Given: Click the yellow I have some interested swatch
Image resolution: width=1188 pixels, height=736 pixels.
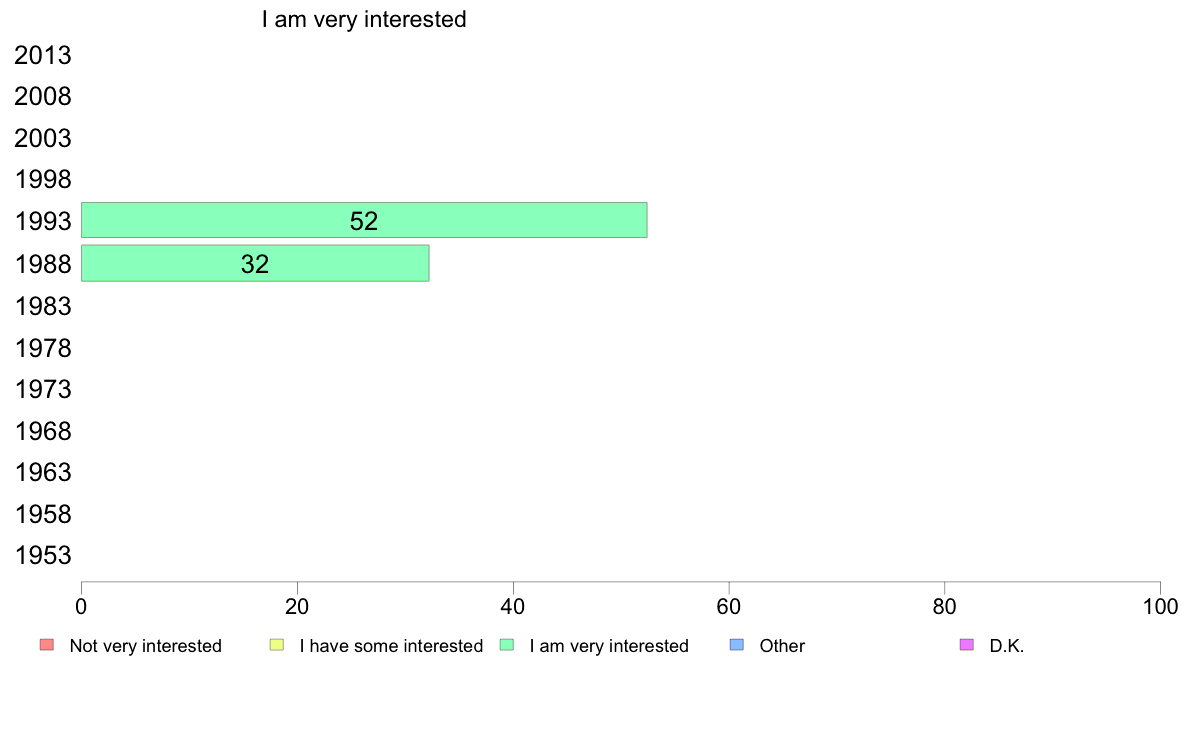Looking at the screenshot, I should 277,645.
